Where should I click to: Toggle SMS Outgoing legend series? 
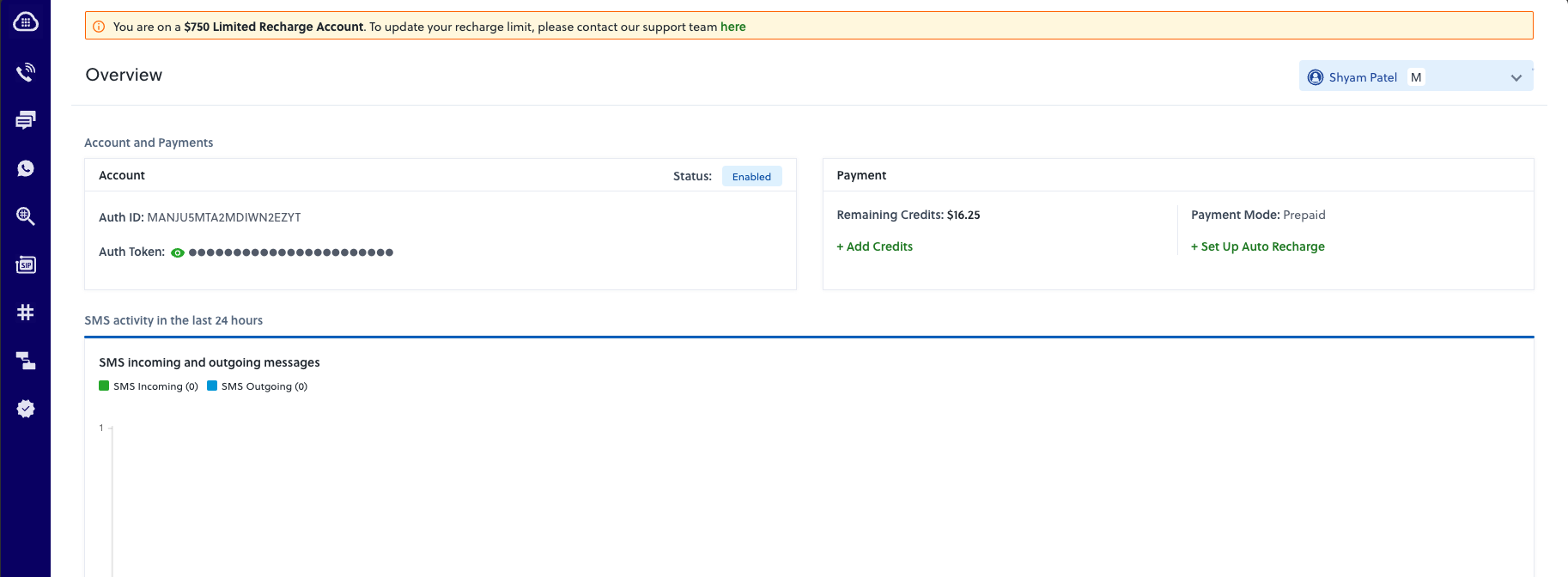tap(258, 386)
